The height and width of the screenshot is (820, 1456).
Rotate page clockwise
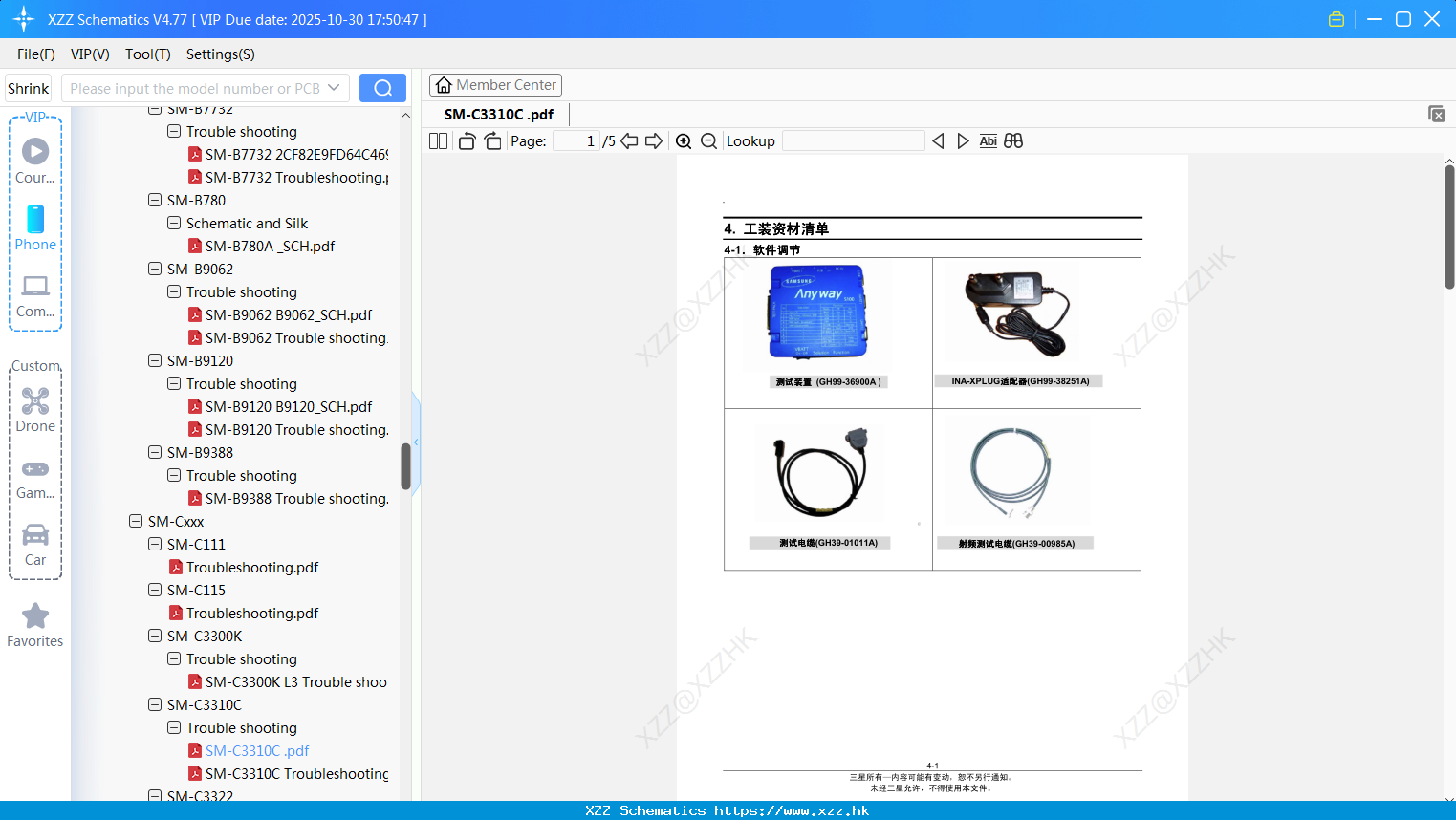492,140
